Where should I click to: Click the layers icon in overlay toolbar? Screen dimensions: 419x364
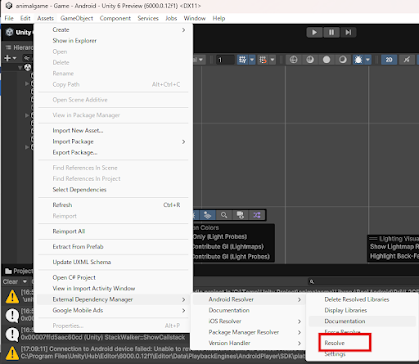click(207, 215)
